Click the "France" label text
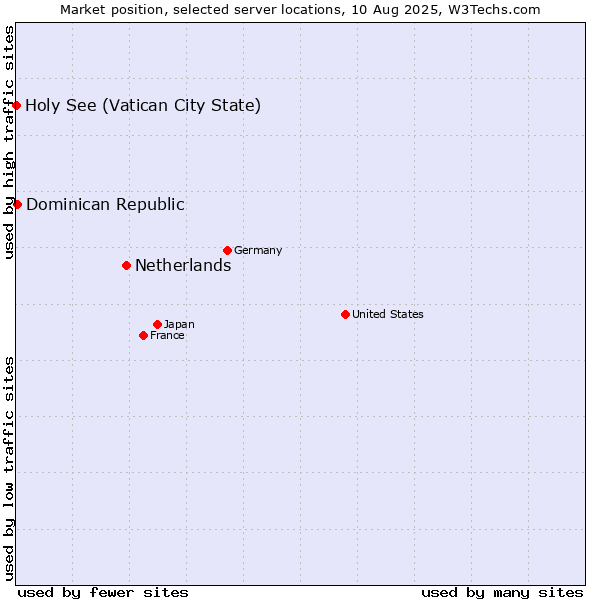This screenshot has height=600, width=600. tap(167, 336)
